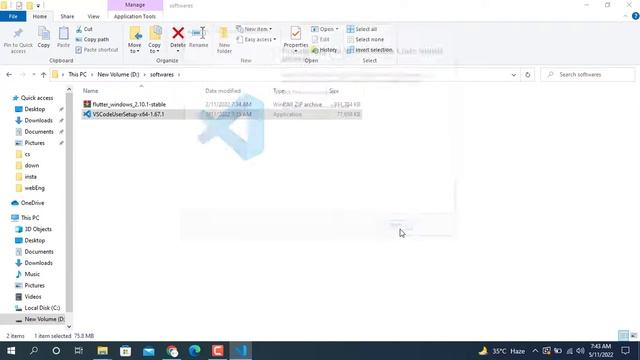The image size is (640, 360).
Task: Click the navigation pane scroll down arrow
Action: [69, 327]
